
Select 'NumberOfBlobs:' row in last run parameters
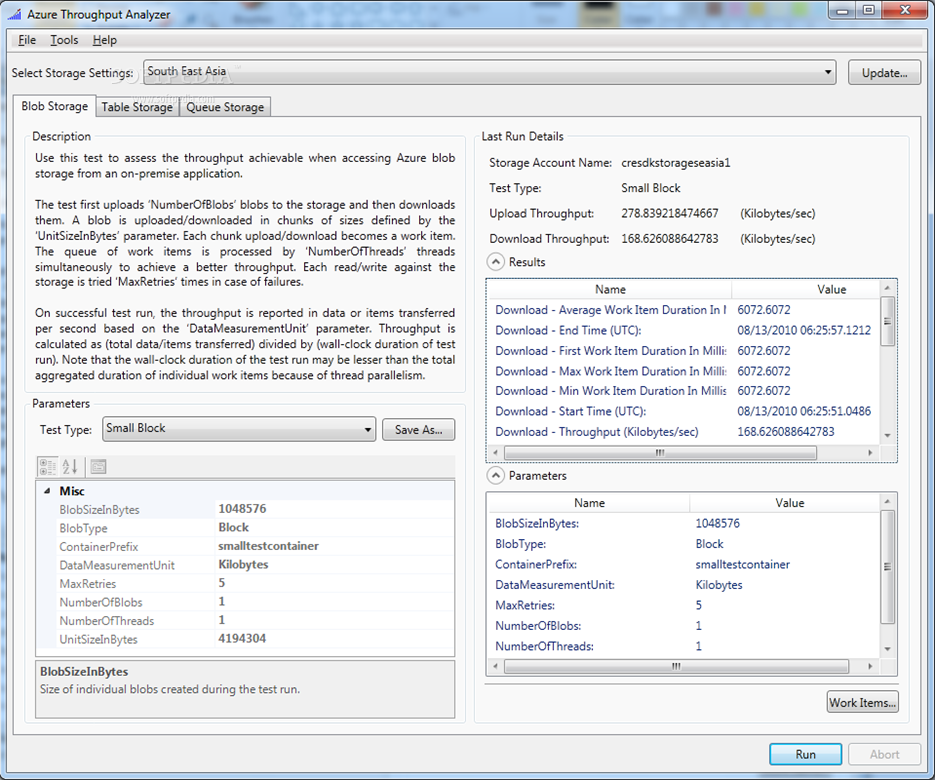coord(684,625)
